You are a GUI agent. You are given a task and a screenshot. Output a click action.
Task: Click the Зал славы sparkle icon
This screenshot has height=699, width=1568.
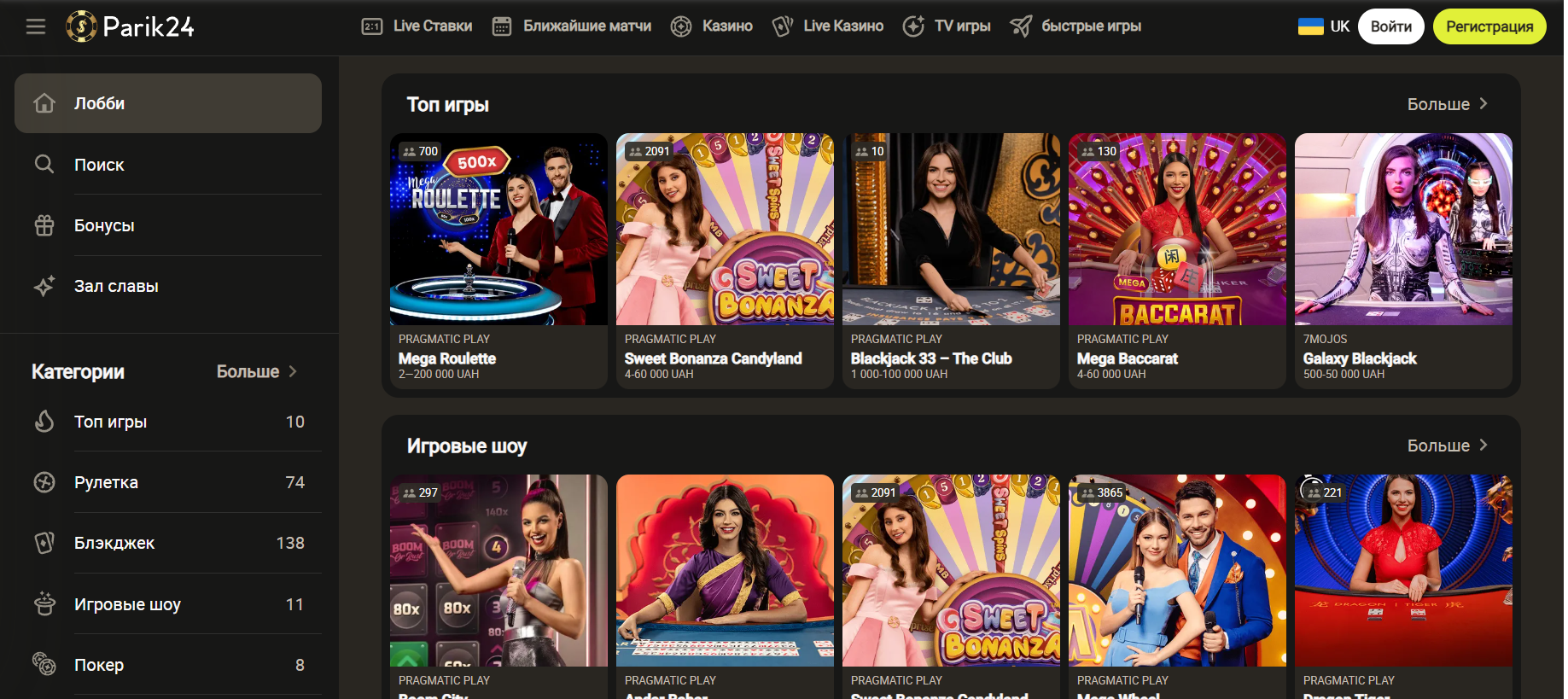(x=44, y=286)
